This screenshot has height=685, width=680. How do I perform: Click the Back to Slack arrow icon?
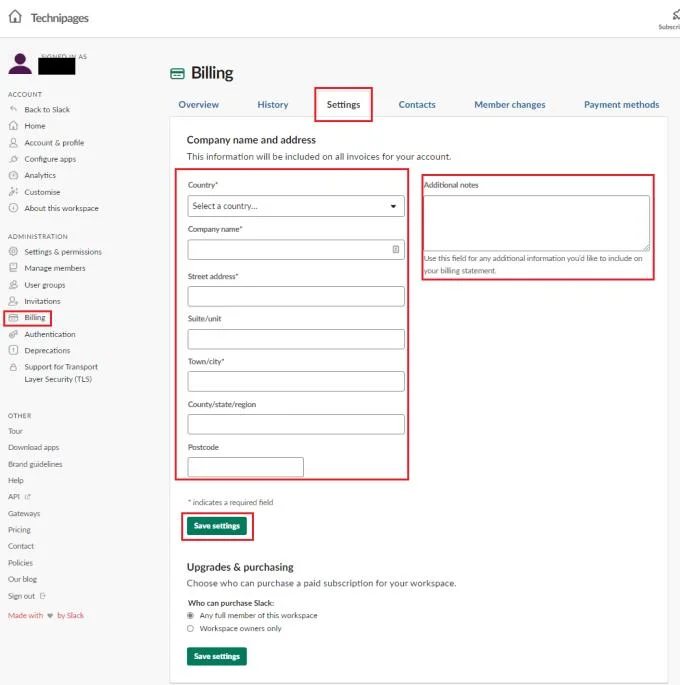point(14,109)
